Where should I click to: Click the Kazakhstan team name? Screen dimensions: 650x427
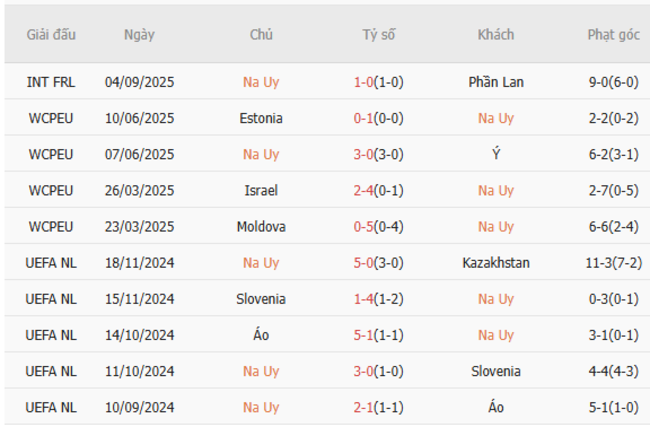496,263
